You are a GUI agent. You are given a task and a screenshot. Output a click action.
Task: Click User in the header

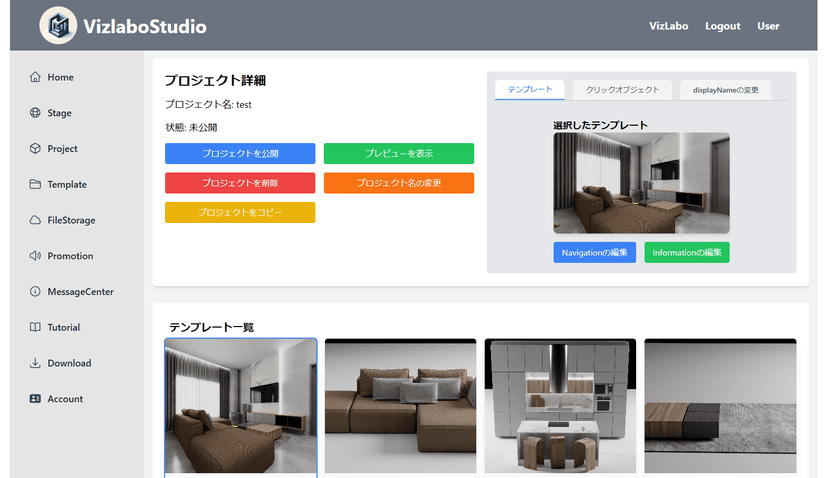768,26
